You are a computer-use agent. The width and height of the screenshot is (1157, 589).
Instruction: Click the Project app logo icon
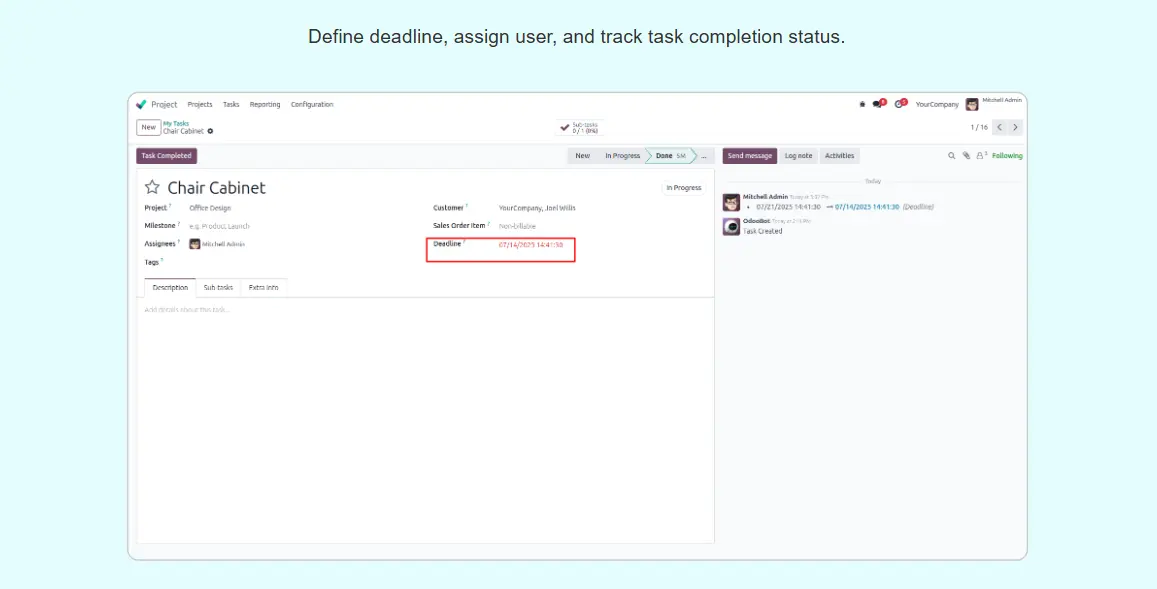tap(141, 104)
